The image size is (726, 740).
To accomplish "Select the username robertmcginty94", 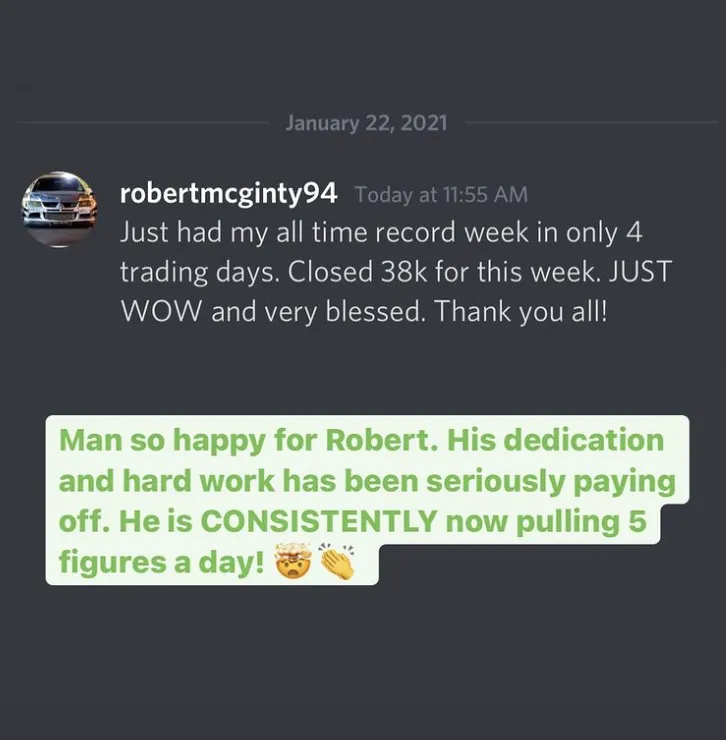I will tap(228, 194).
